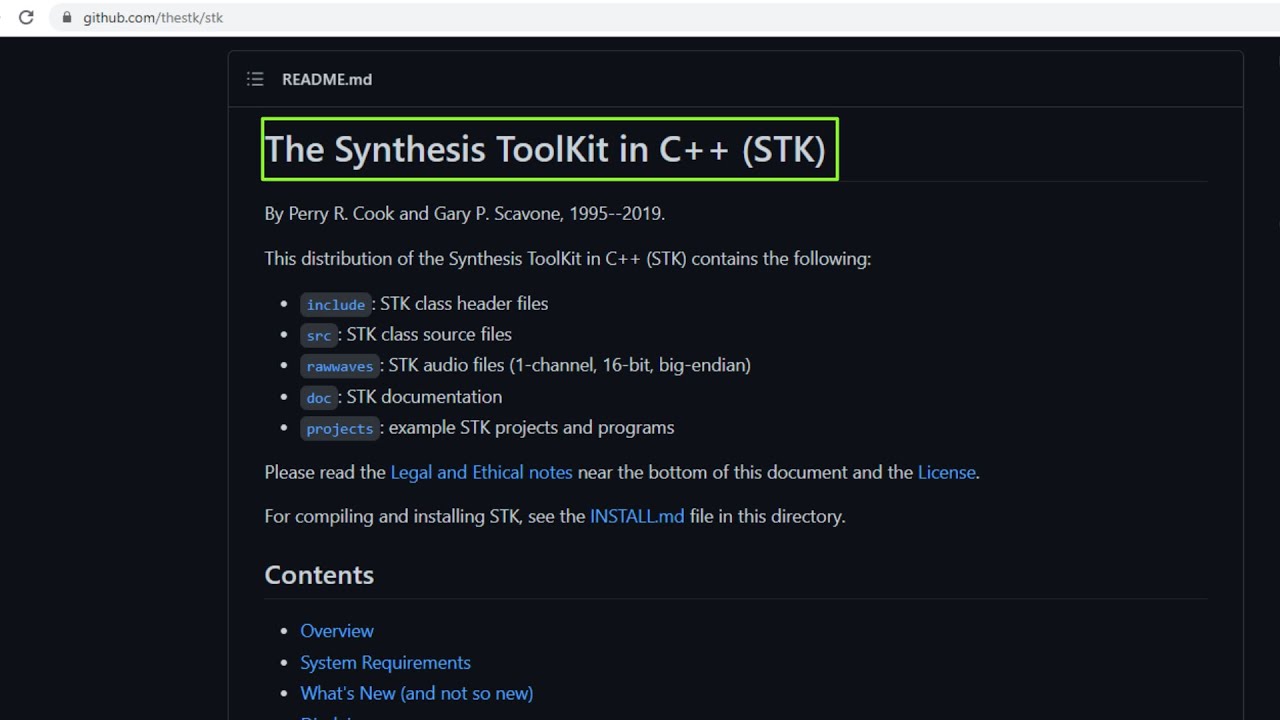The height and width of the screenshot is (720, 1280).
Task: Go to System Requirements section
Action: click(385, 662)
